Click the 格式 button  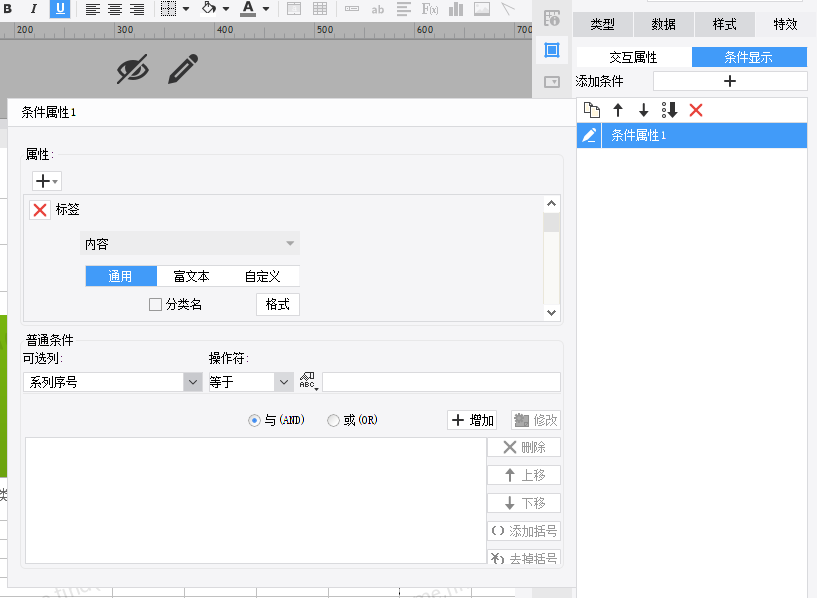(x=278, y=305)
